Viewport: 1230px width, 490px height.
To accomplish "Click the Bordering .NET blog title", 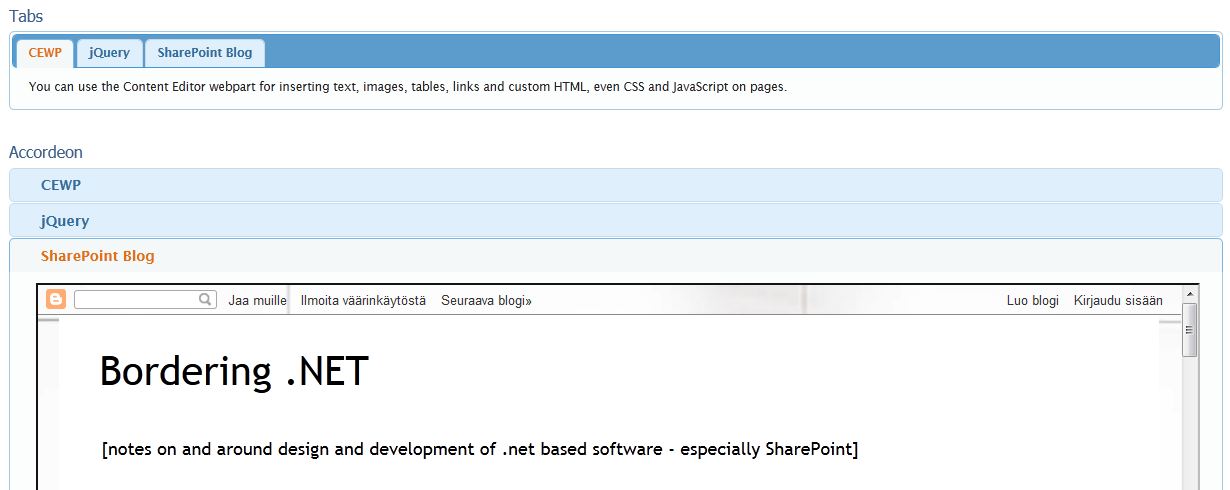I will (x=234, y=372).
